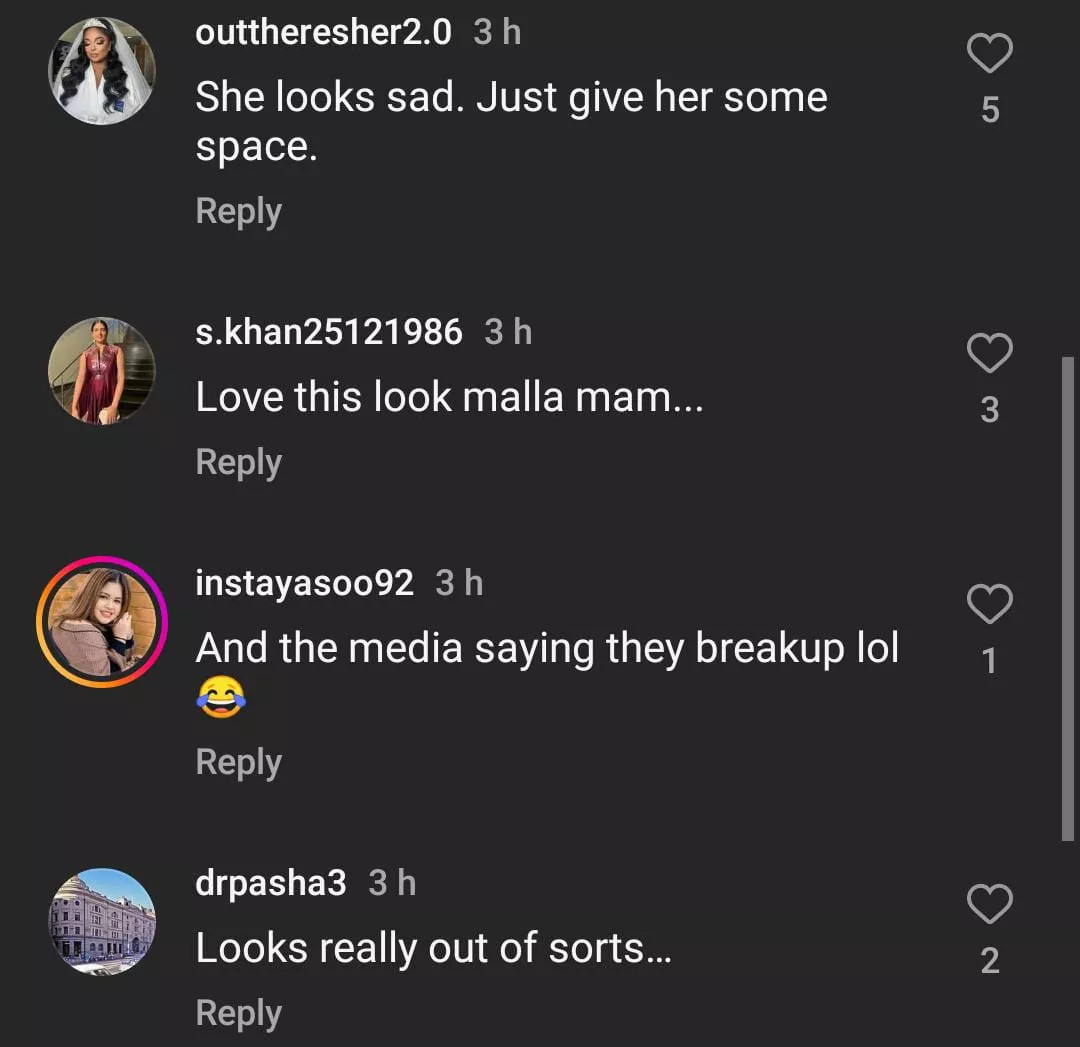This screenshot has width=1080, height=1047.
Task: Open username outtheresher2.0
Action: pos(323,33)
